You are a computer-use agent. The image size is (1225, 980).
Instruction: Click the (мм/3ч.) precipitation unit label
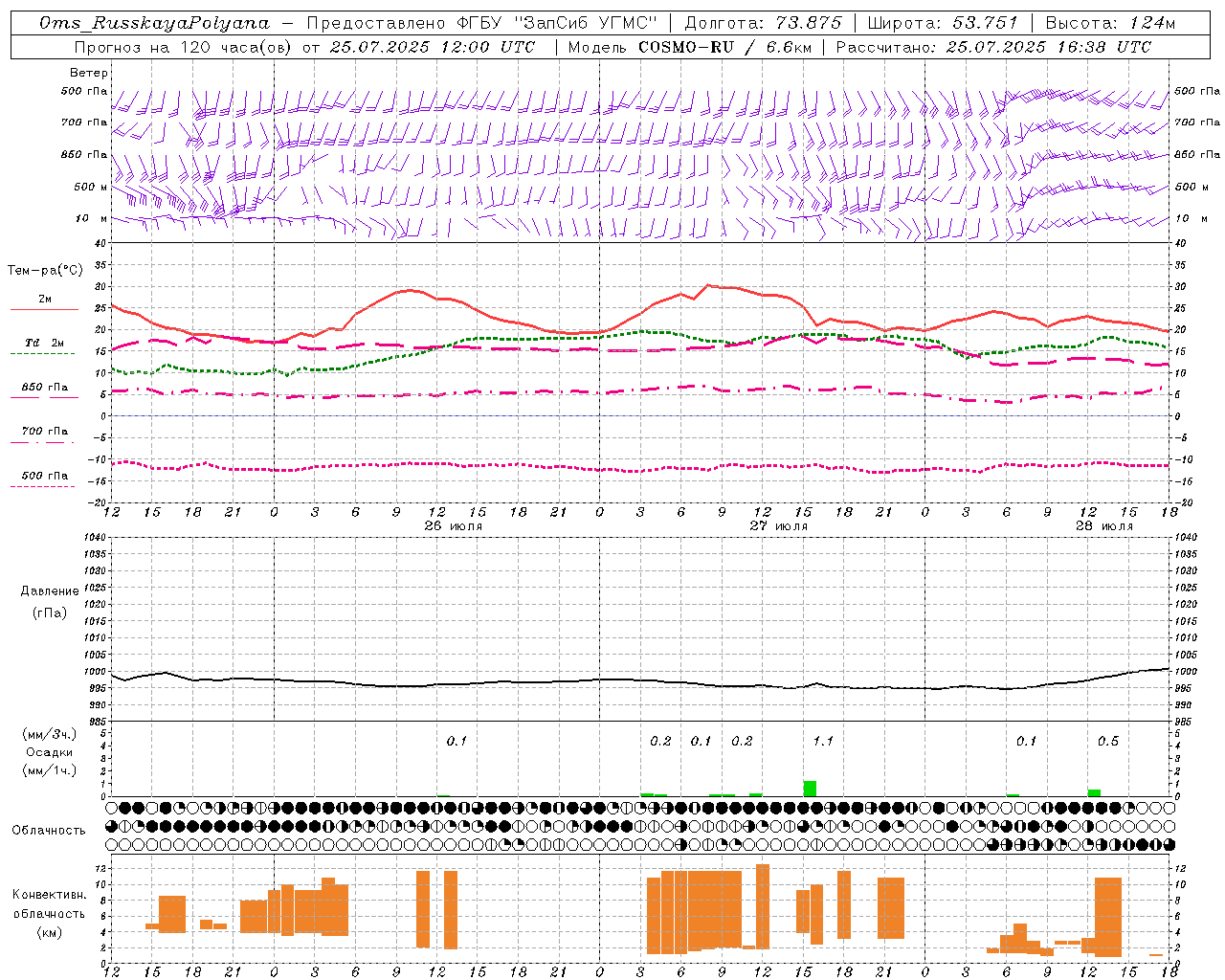point(50,734)
